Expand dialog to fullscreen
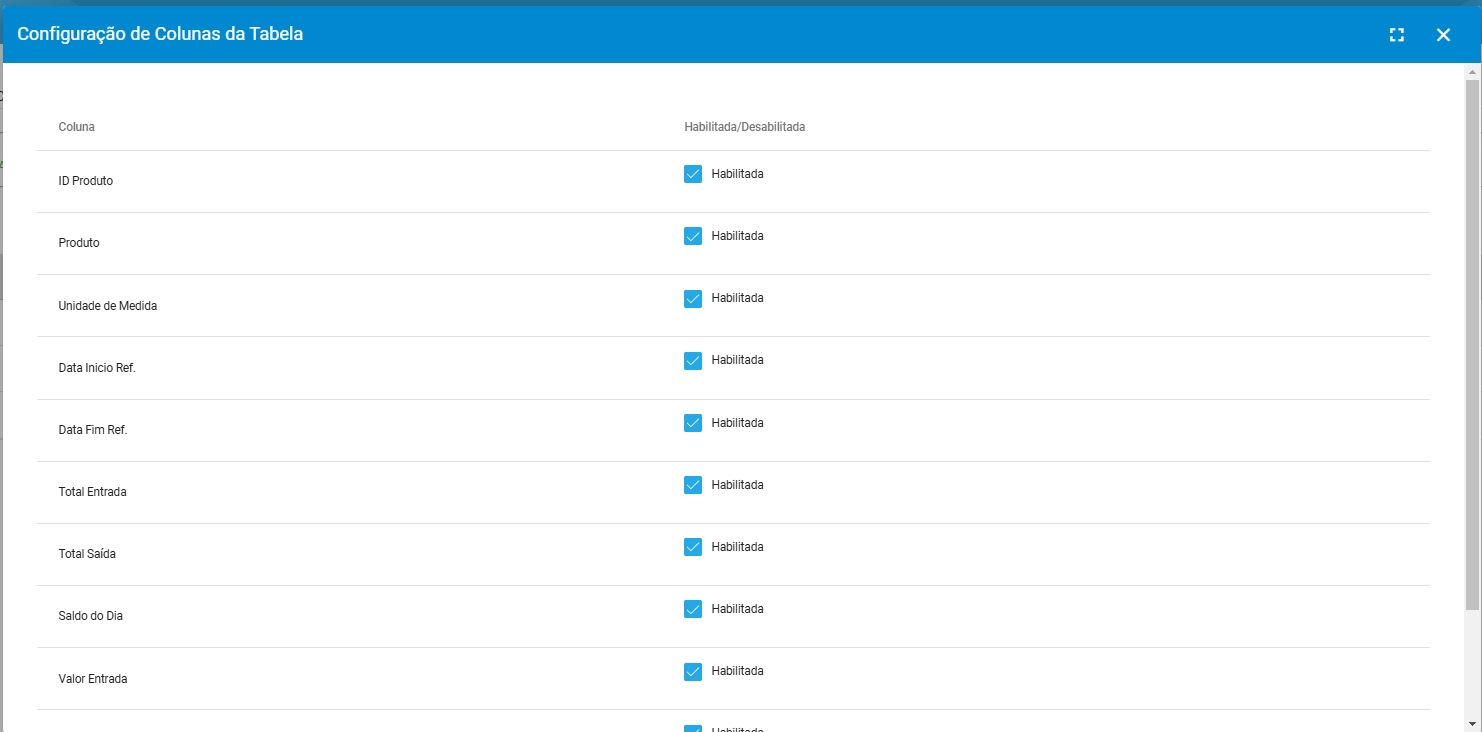This screenshot has height=732, width=1482. tap(1397, 35)
